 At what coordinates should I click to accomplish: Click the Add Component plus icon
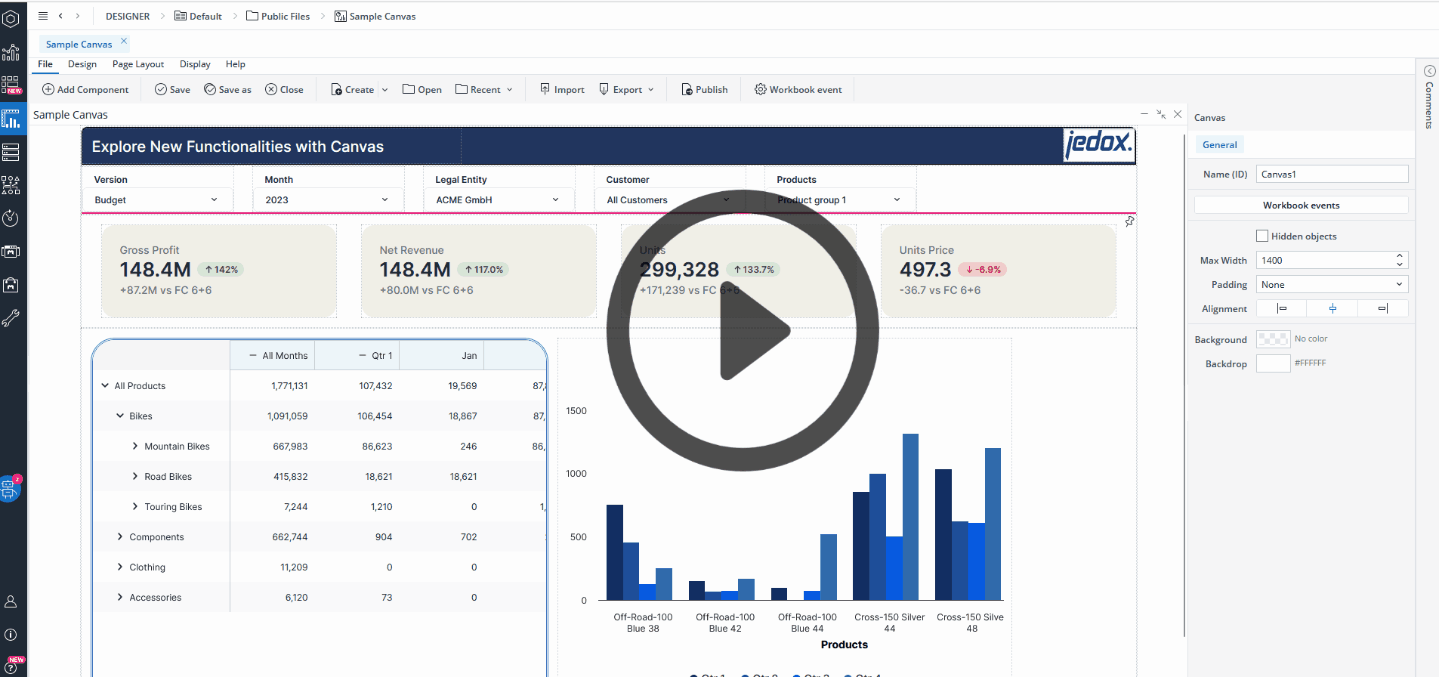48,90
